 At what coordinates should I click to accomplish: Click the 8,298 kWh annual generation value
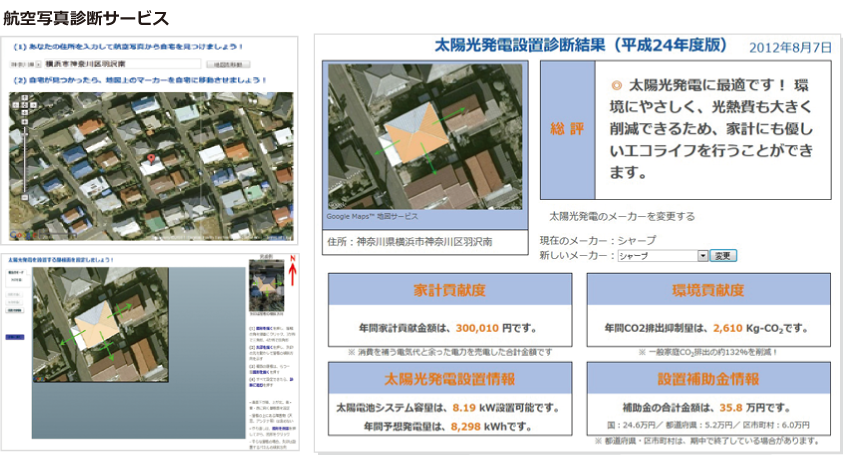pyautogui.click(x=466, y=427)
